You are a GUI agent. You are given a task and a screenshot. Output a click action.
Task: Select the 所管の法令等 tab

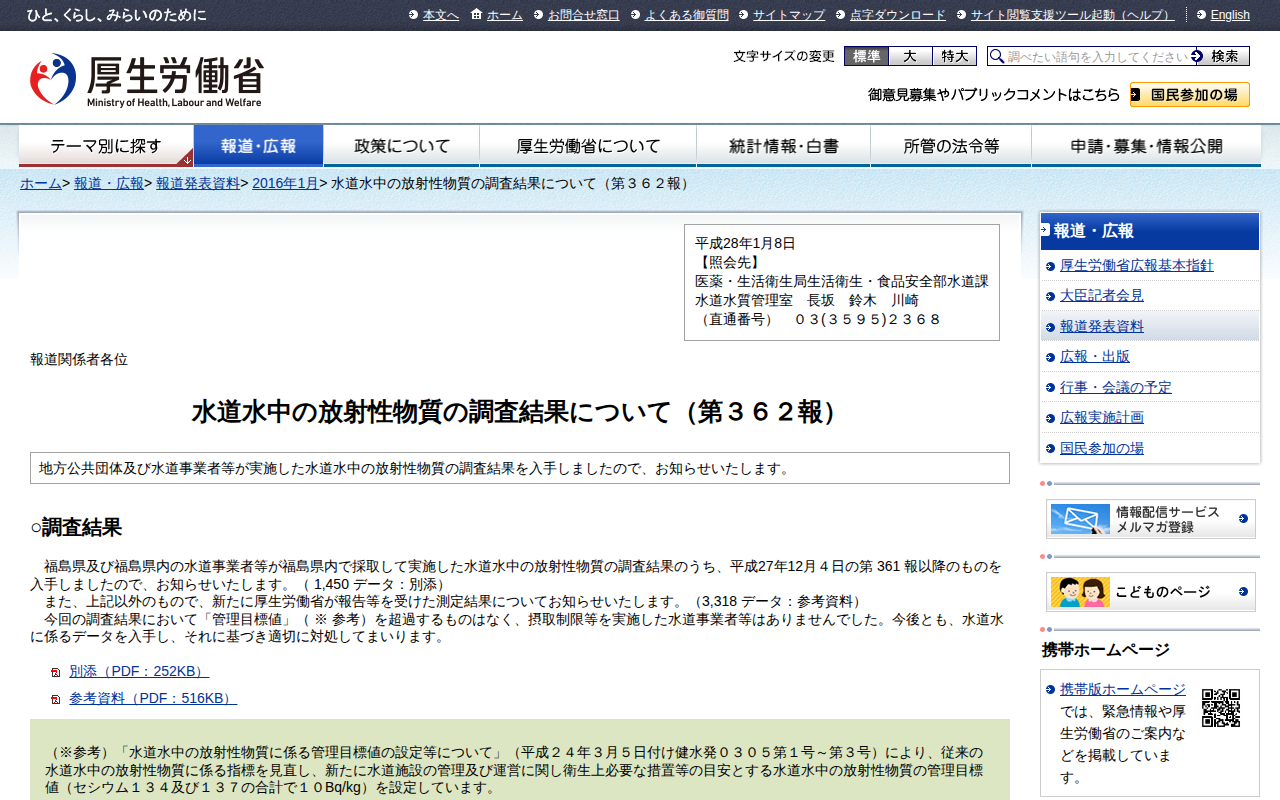point(951,146)
